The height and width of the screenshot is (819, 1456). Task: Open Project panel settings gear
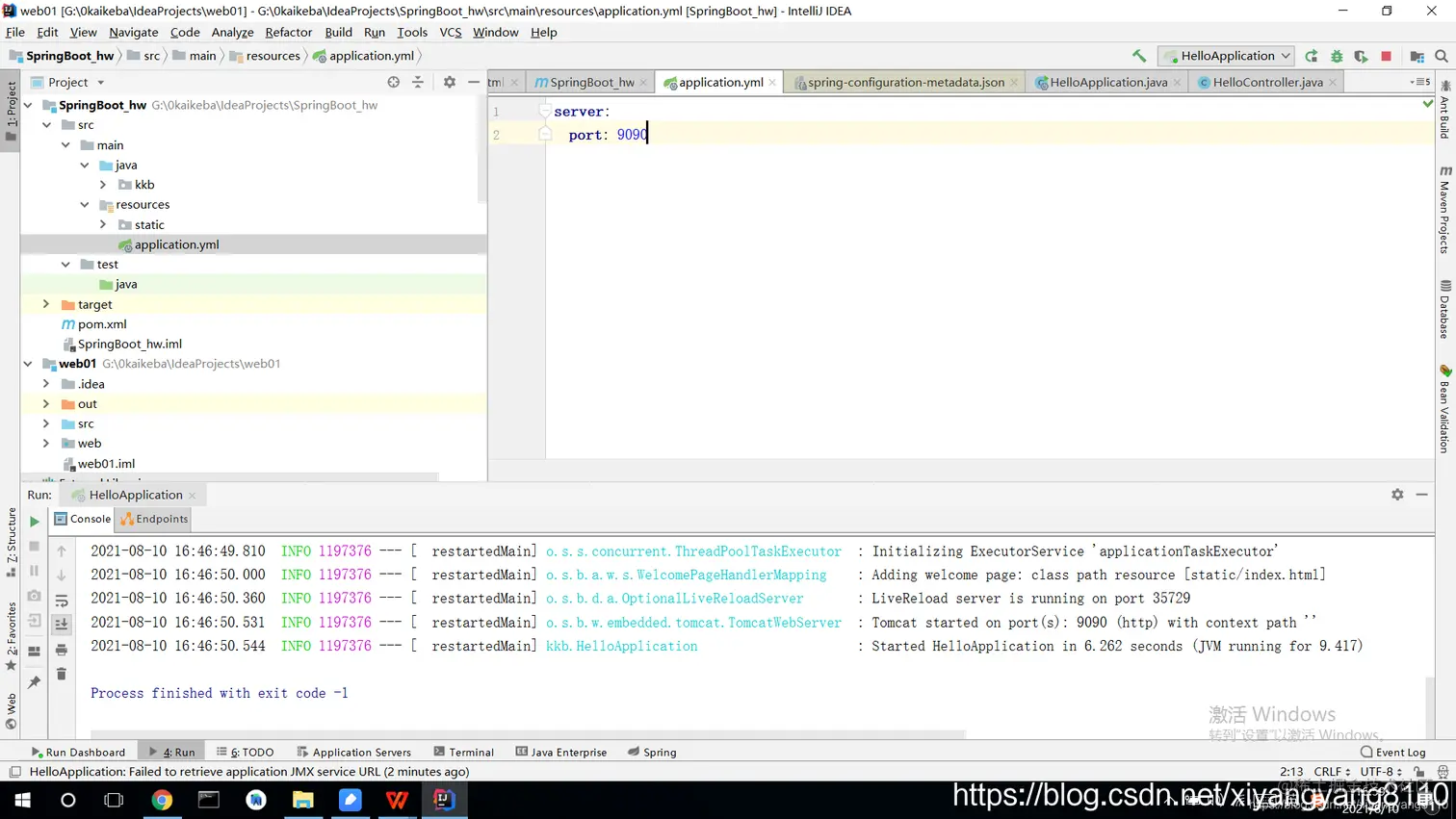450,82
